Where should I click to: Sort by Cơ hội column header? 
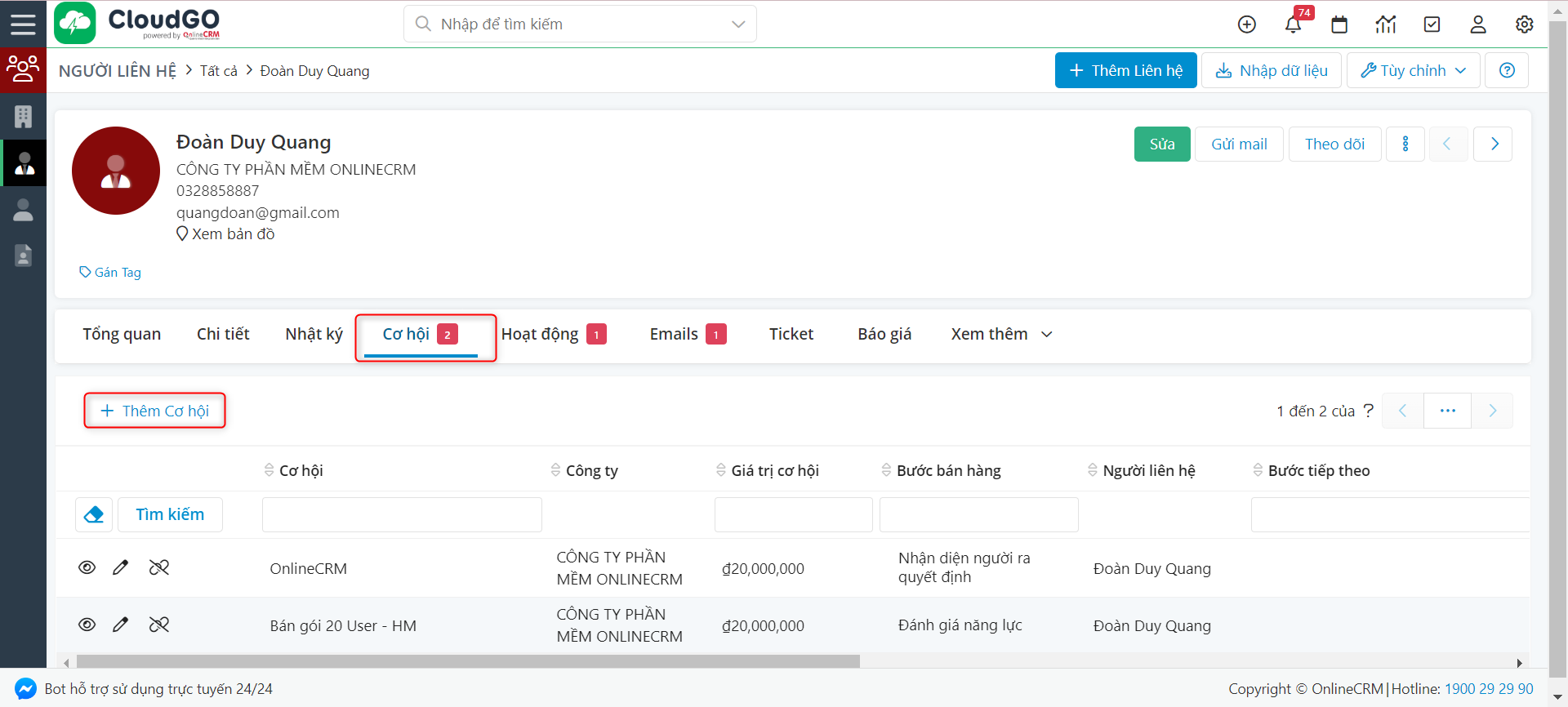(x=301, y=470)
